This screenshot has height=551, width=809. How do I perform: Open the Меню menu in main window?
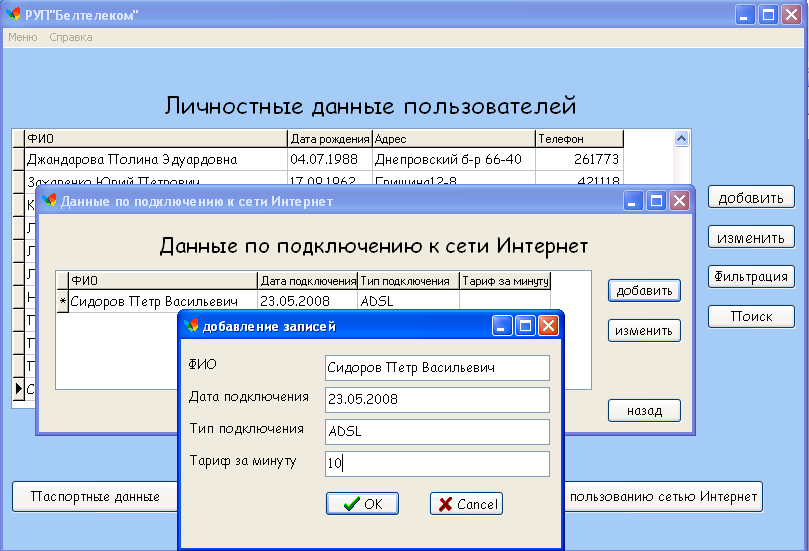23,37
